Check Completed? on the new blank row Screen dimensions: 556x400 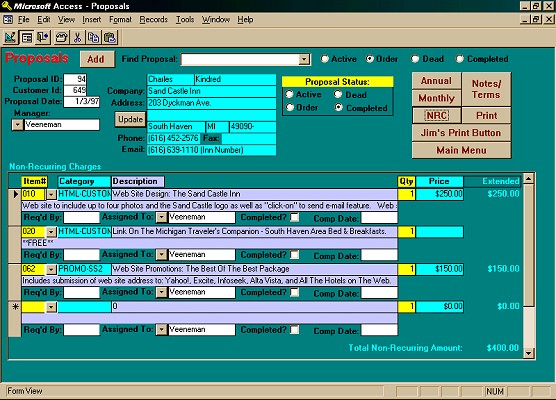294,330
